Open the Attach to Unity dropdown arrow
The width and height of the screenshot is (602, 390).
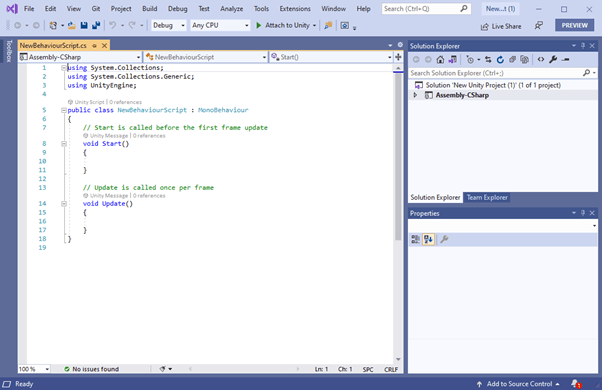[314, 25]
